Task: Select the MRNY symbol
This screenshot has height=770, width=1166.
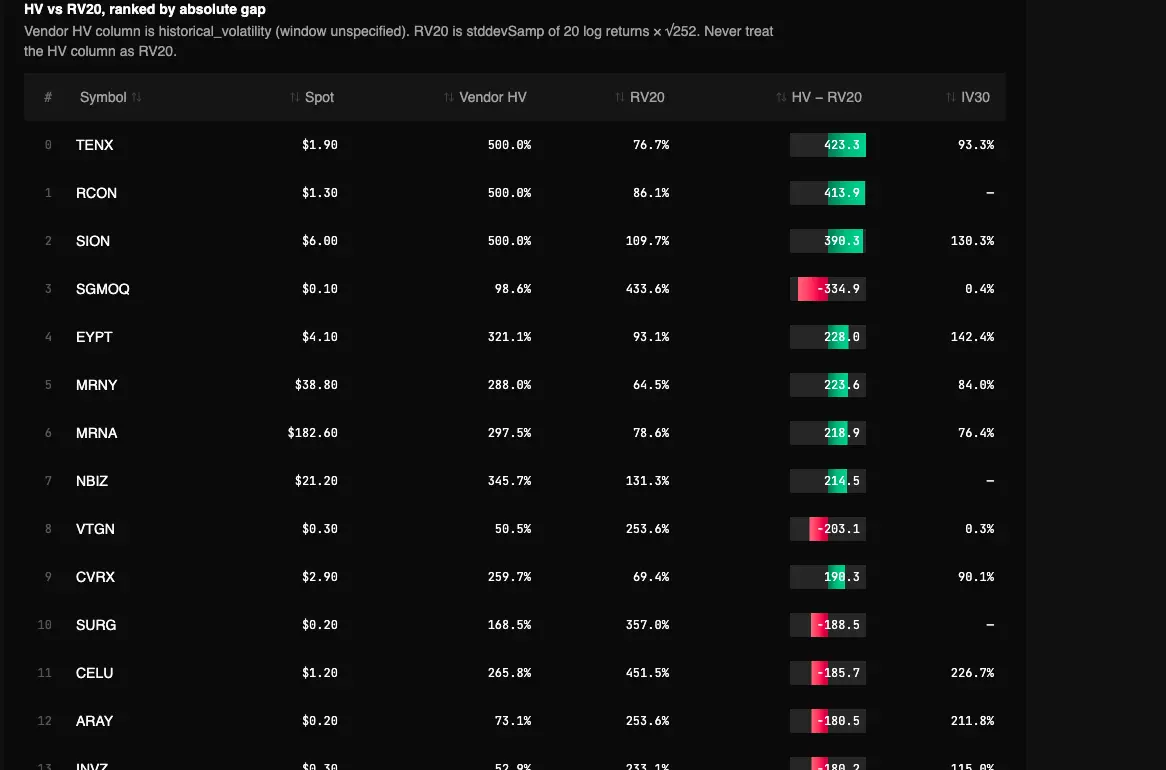Action: pos(97,385)
